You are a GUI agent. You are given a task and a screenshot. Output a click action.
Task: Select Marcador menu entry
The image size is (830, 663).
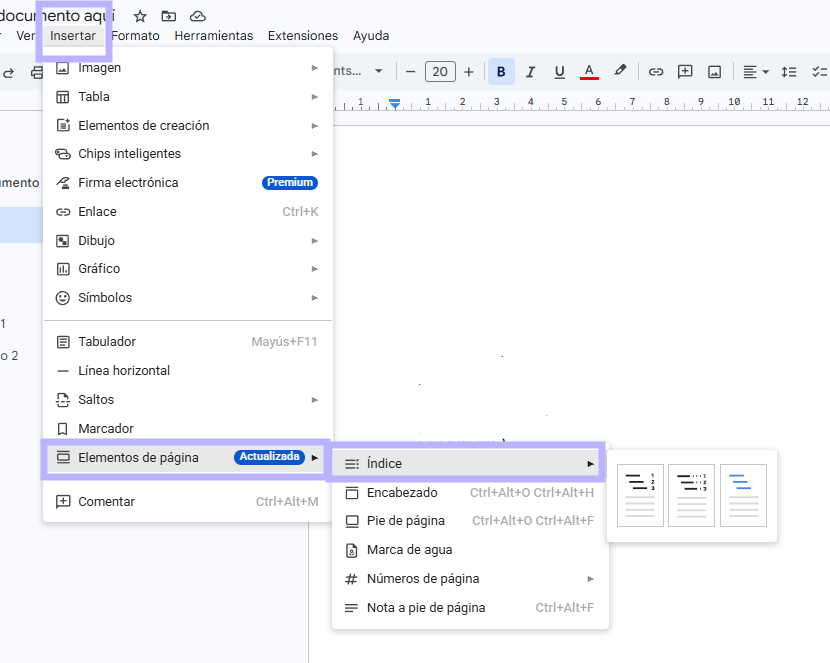[187, 429]
